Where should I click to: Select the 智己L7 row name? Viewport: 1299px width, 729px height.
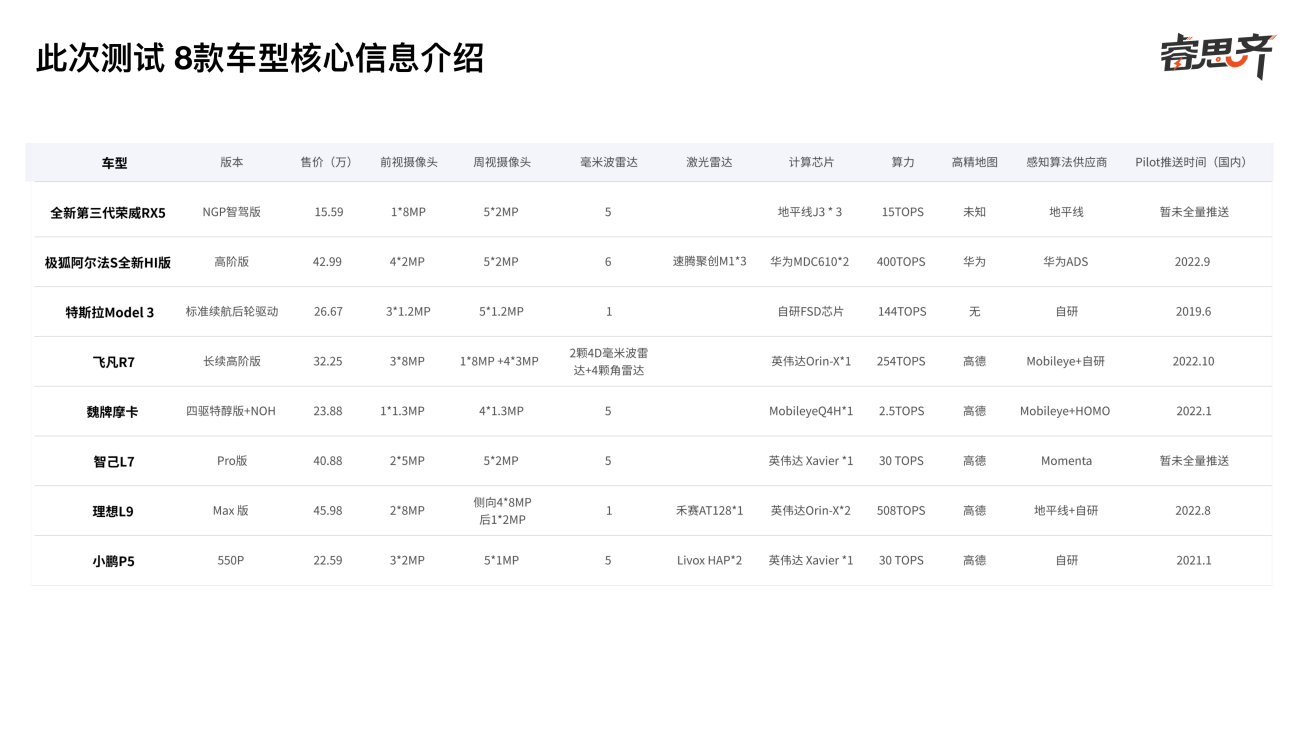point(113,462)
